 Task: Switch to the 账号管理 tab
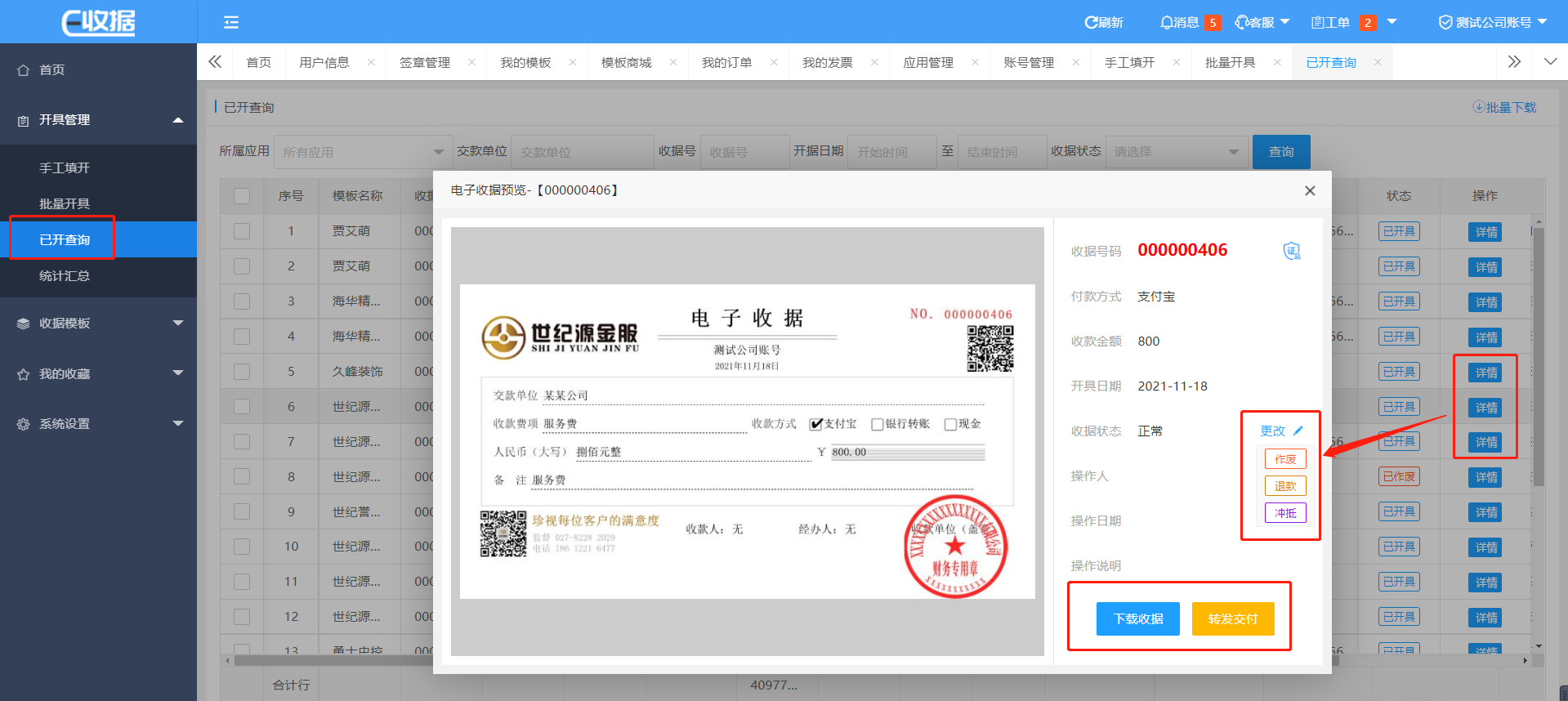[x=1029, y=62]
